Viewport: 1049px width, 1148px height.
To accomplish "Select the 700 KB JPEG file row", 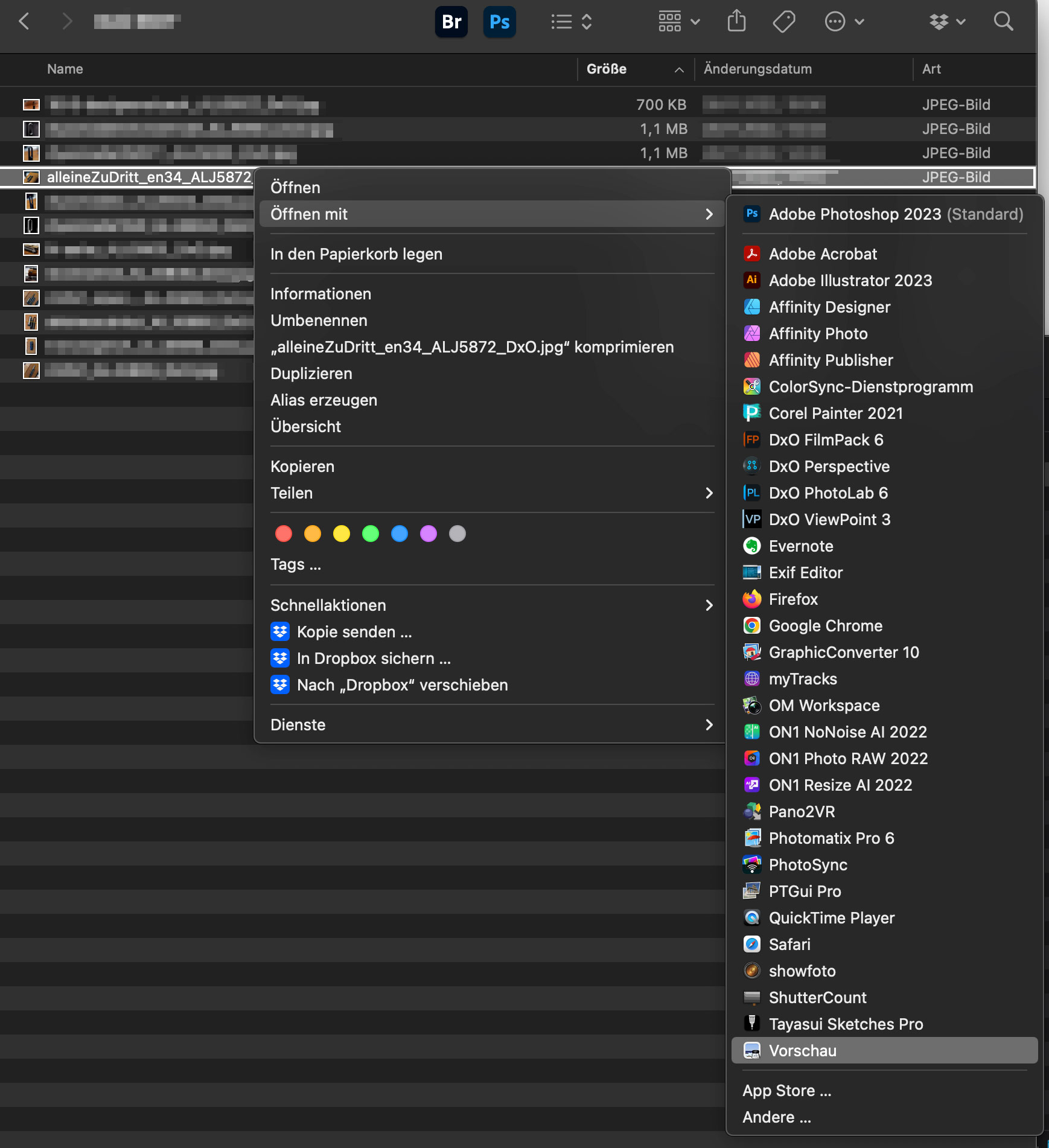I will click(x=518, y=105).
